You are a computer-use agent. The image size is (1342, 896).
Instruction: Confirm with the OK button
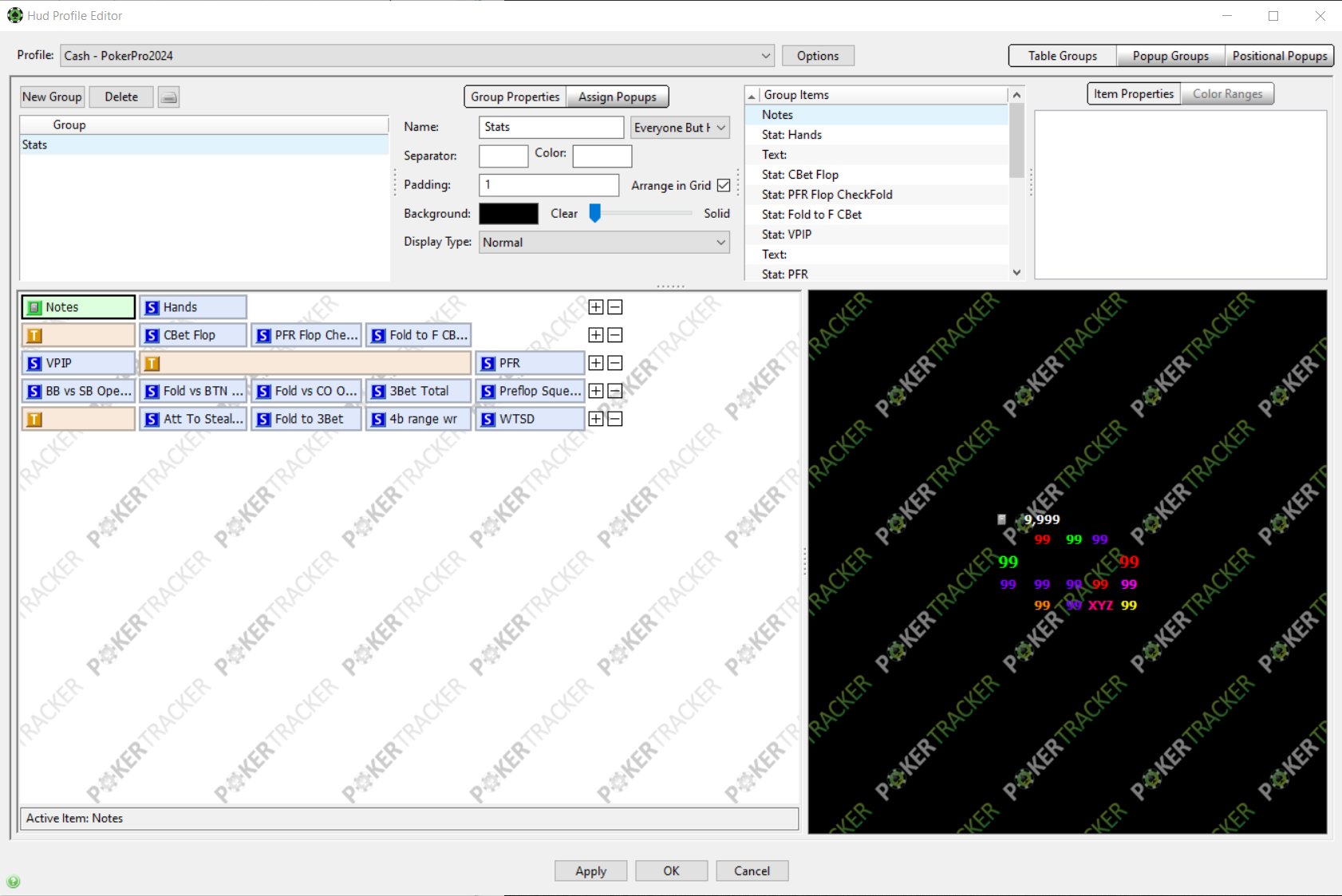pyautogui.click(x=672, y=871)
